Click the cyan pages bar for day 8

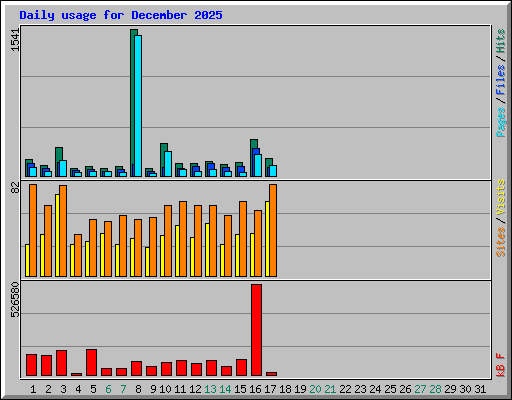coord(138,106)
